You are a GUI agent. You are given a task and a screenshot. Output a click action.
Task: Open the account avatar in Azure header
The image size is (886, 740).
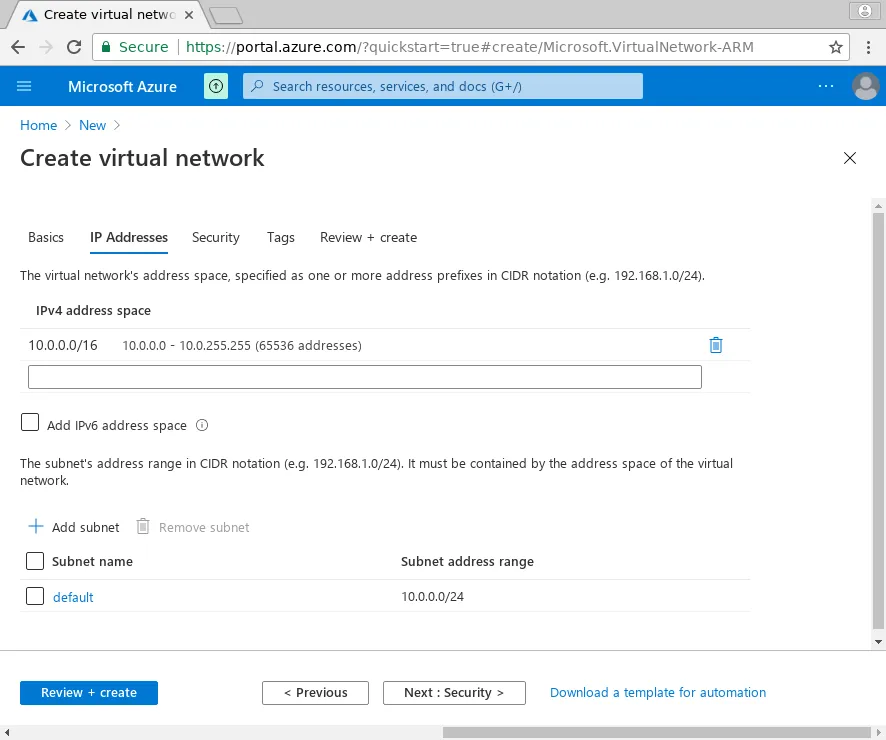pos(865,86)
